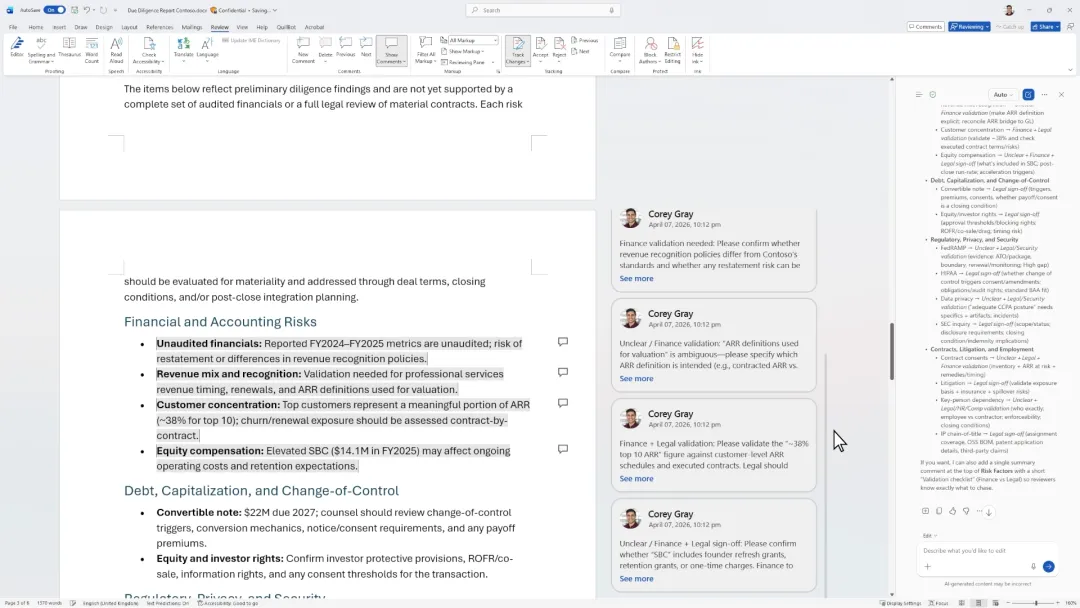Run Spelling and Grammar check
Viewport: 1080px width, 608px height.
[x=41, y=50]
